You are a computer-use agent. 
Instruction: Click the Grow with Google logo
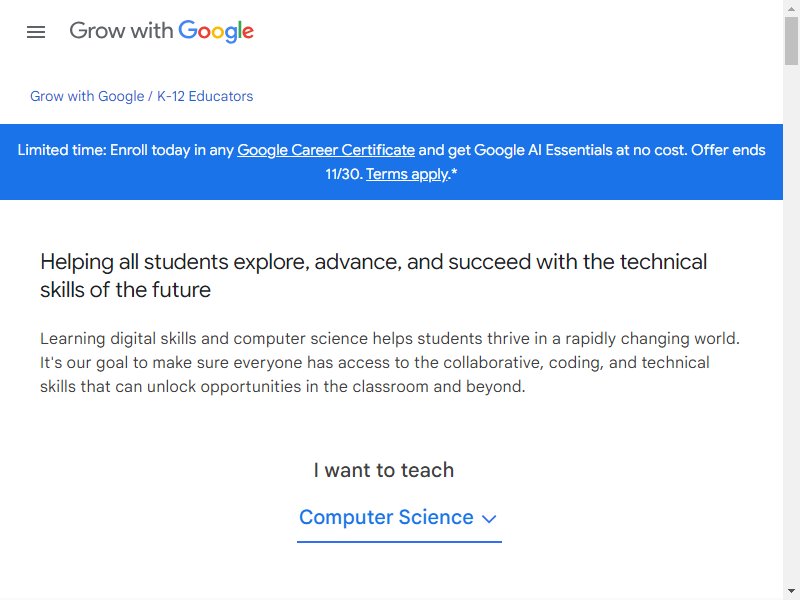pyautogui.click(x=161, y=31)
